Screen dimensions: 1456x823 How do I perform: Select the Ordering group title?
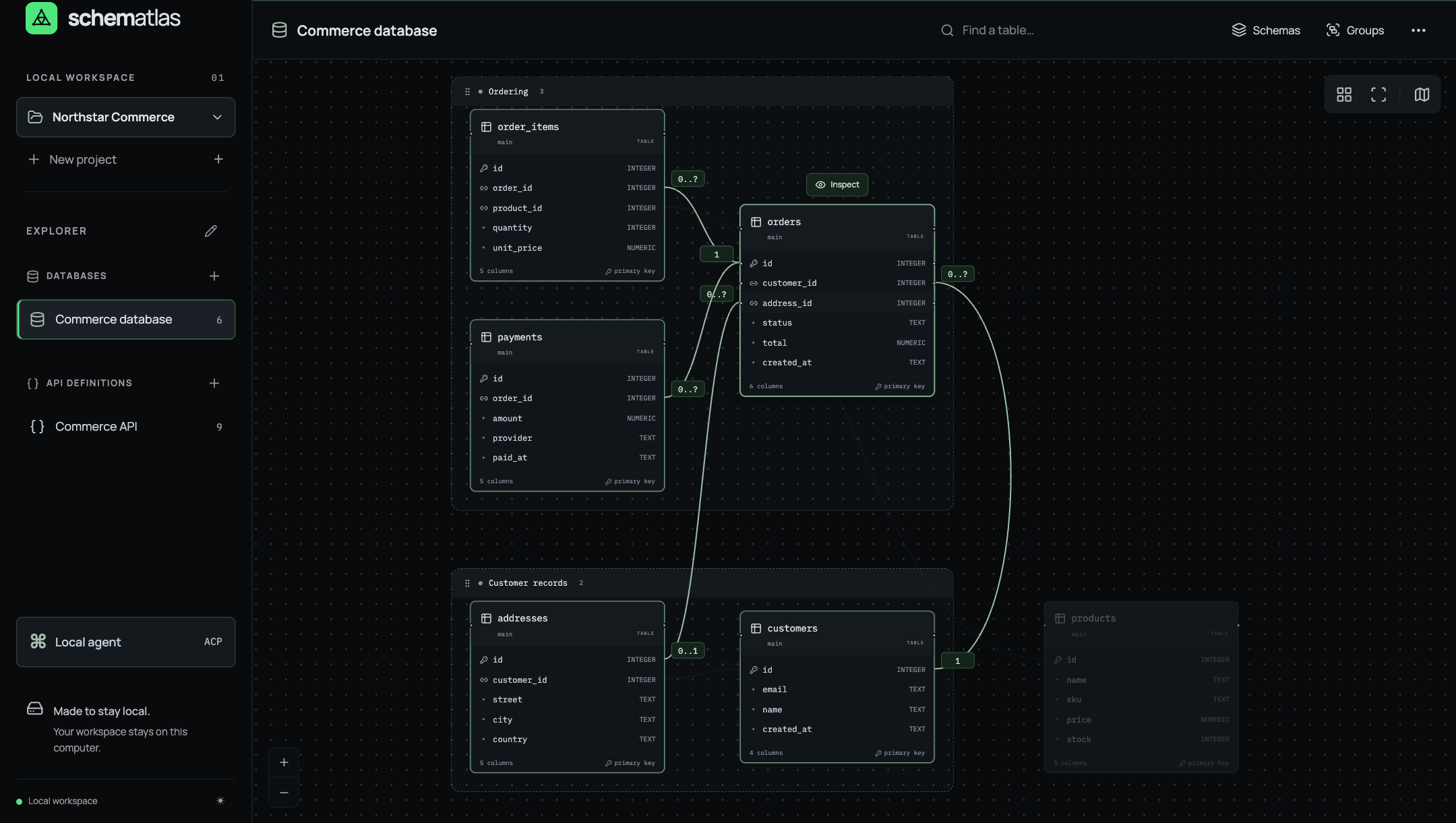pos(508,92)
